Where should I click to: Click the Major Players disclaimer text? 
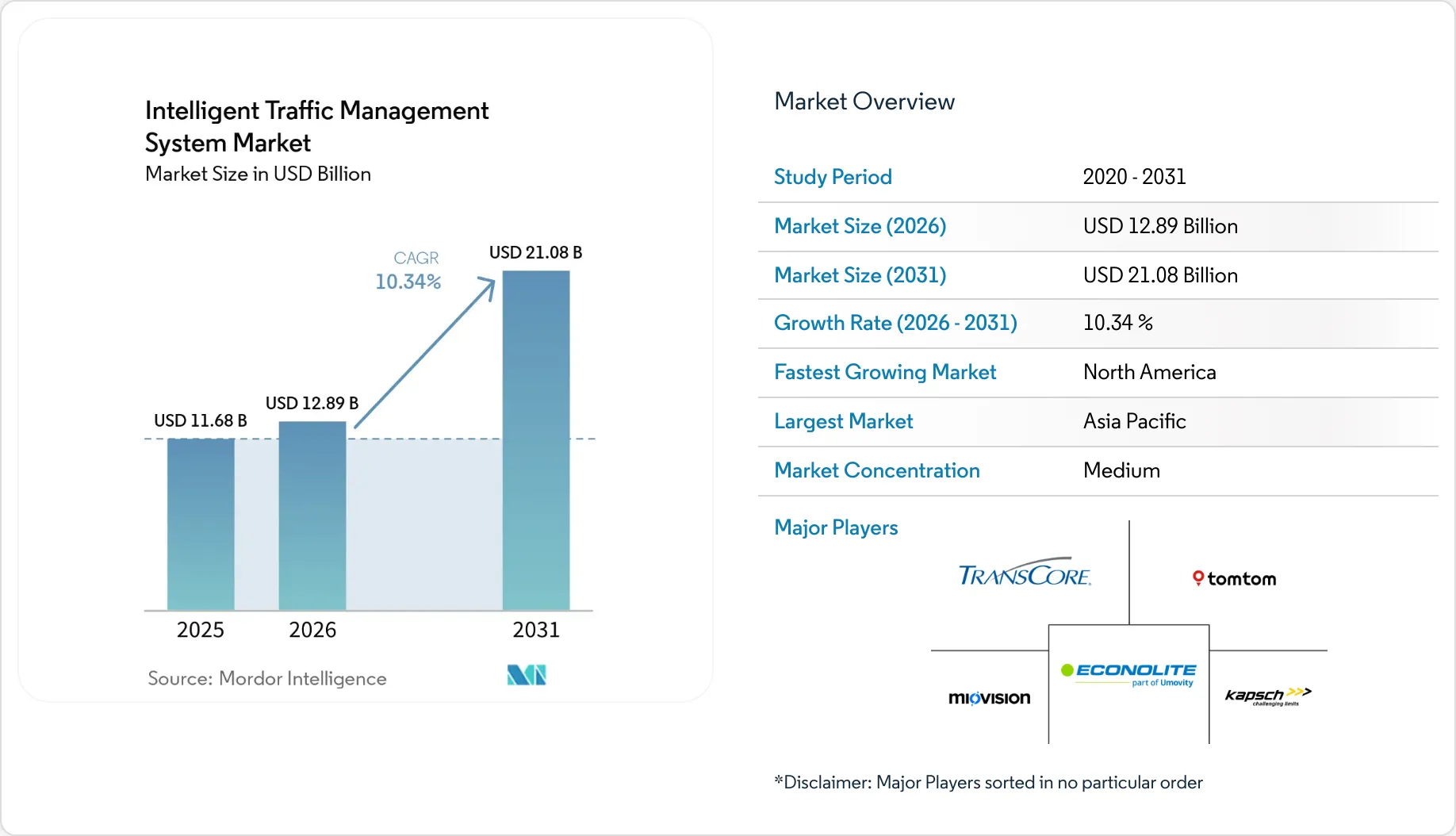point(988,783)
